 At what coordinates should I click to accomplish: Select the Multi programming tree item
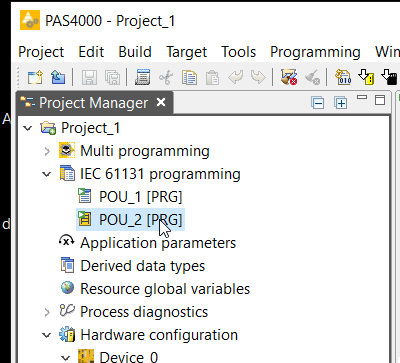tap(145, 151)
